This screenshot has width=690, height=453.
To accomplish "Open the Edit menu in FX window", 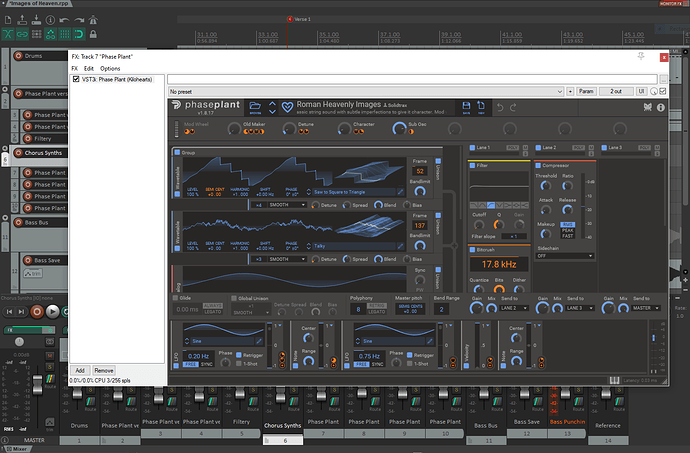I will pos(89,68).
